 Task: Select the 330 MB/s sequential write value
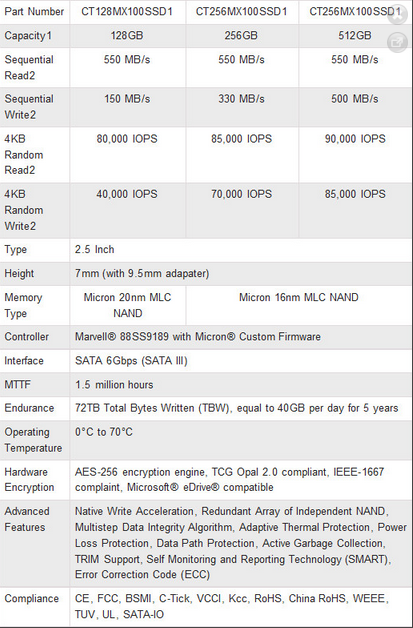coord(241,99)
